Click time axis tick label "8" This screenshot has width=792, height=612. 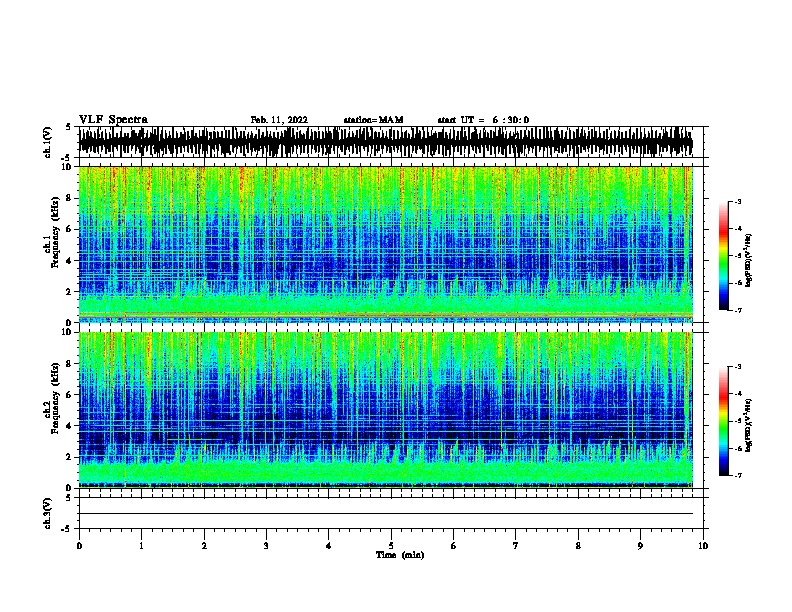tap(578, 545)
